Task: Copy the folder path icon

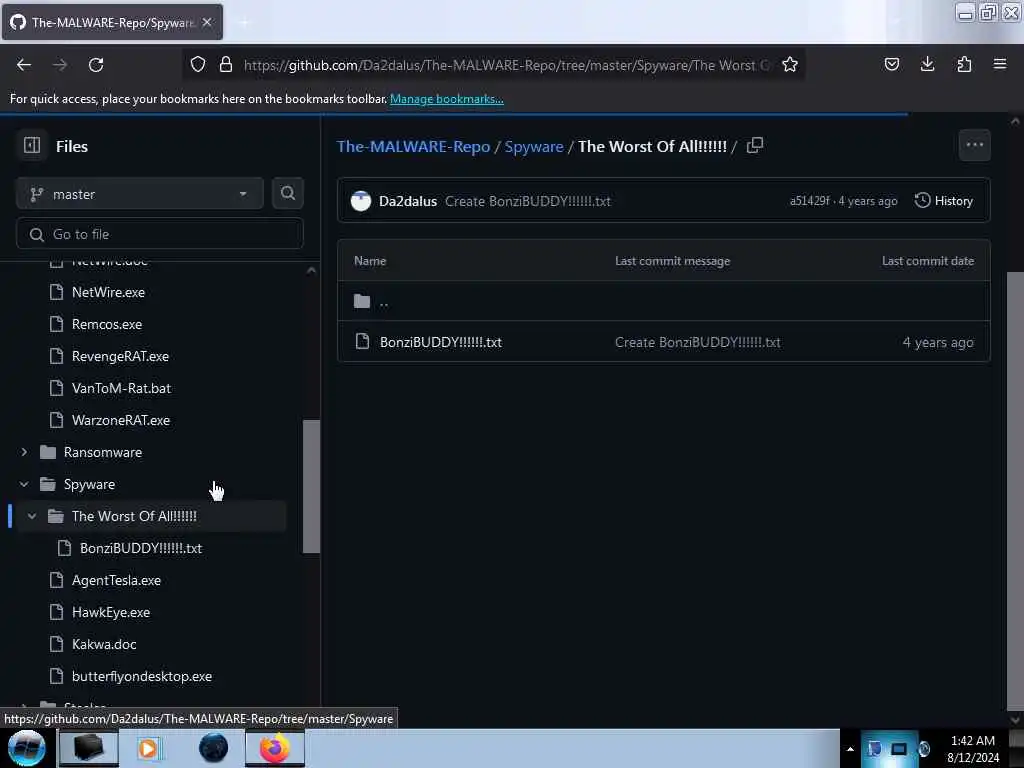Action: click(x=755, y=146)
